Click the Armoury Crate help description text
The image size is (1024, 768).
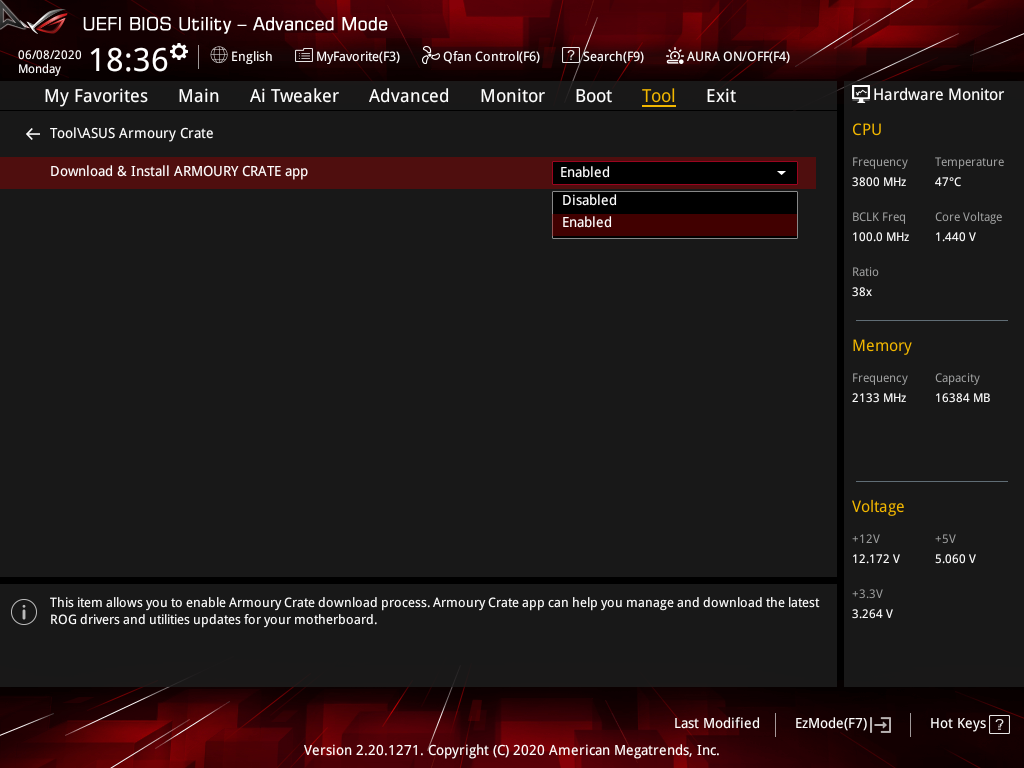(x=434, y=611)
